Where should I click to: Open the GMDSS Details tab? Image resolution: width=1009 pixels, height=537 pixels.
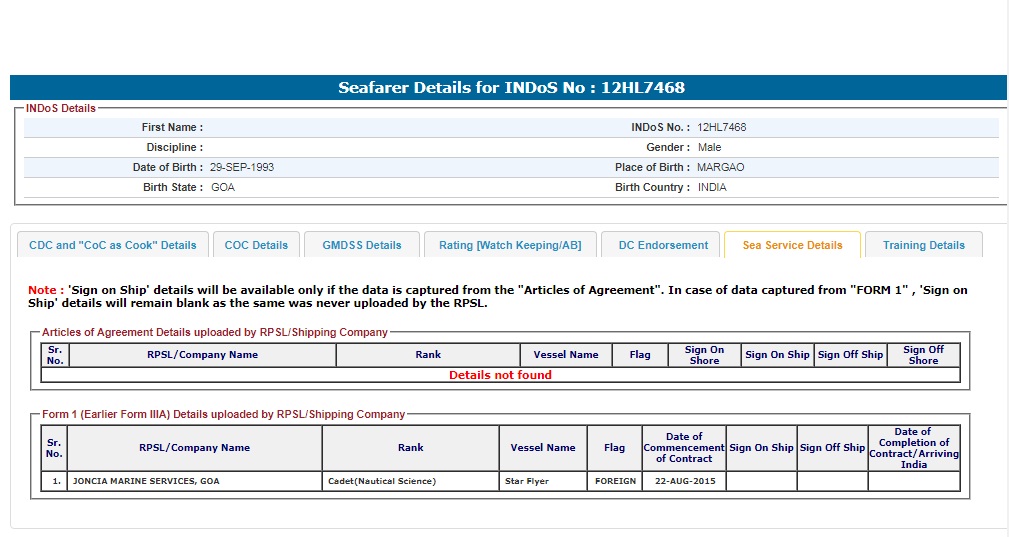point(361,245)
